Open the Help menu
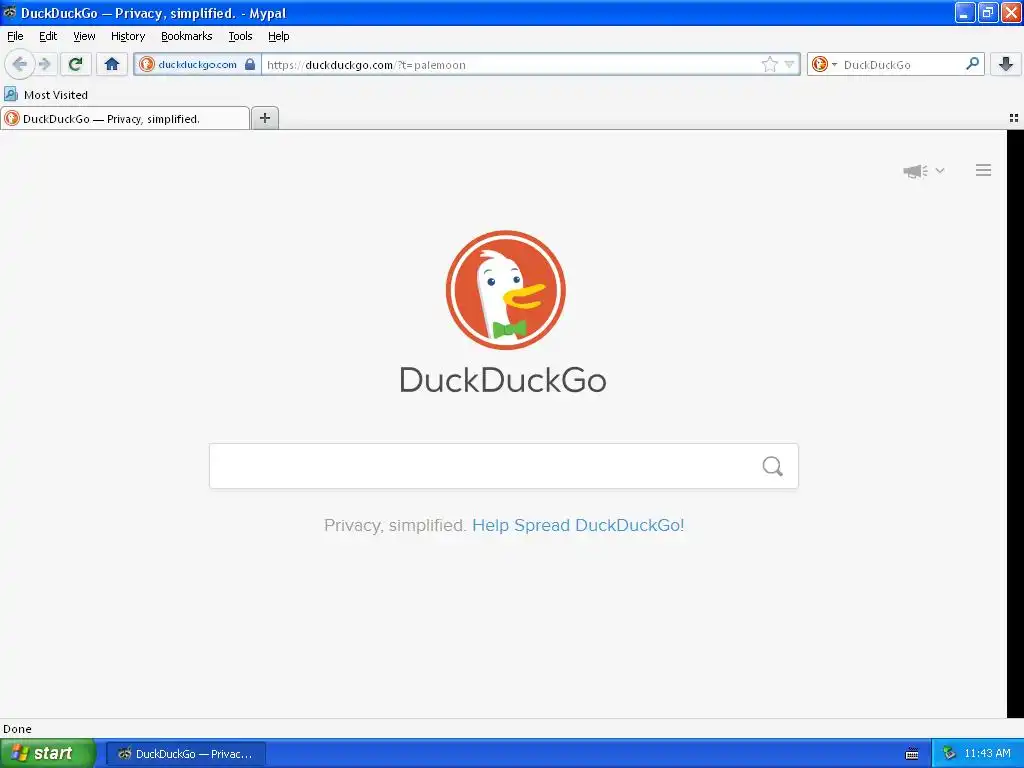Image resolution: width=1024 pixels, height=768 pixels. click(278, 36)
